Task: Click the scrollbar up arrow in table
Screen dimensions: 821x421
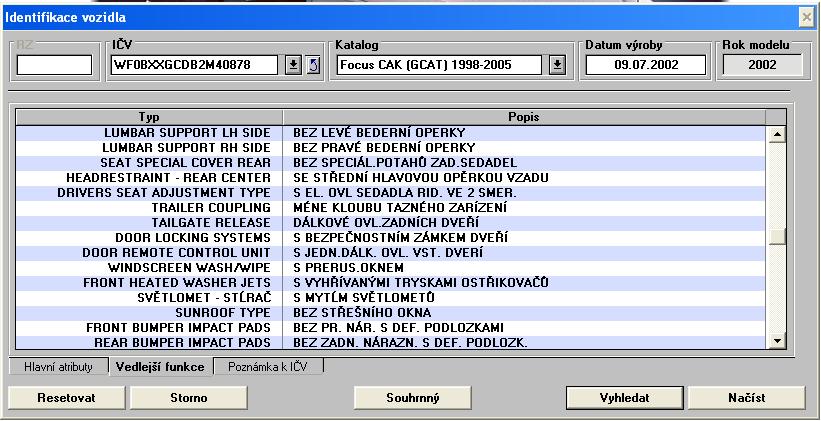Action: pyautogui.click(x=776, y=133)
